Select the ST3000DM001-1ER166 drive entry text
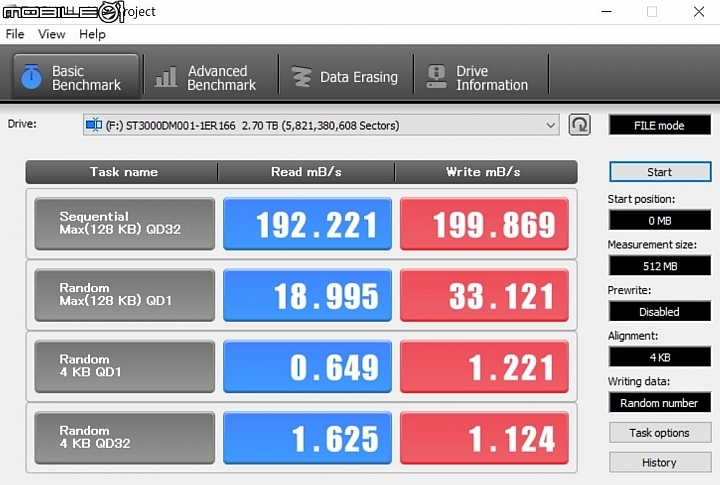Screen dimensions: 720x485 tap(253, 125)
